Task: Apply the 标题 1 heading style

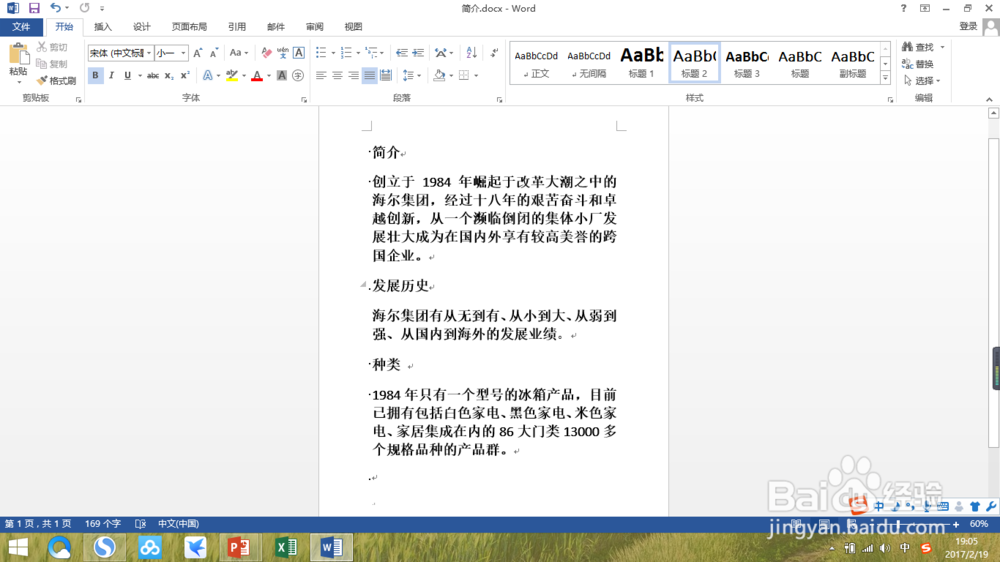Action: tap(642, 63)
